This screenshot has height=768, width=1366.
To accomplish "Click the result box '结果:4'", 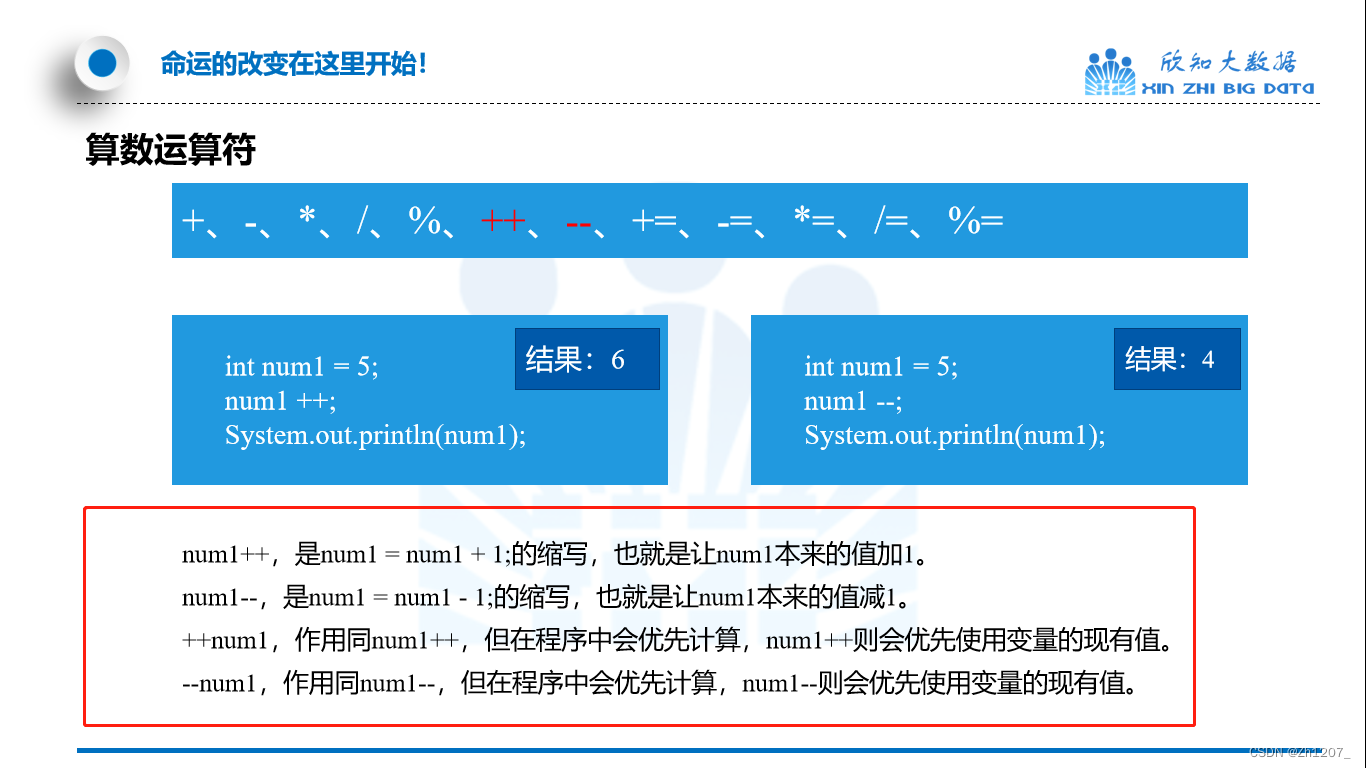I will click(x=1177, y=358).
